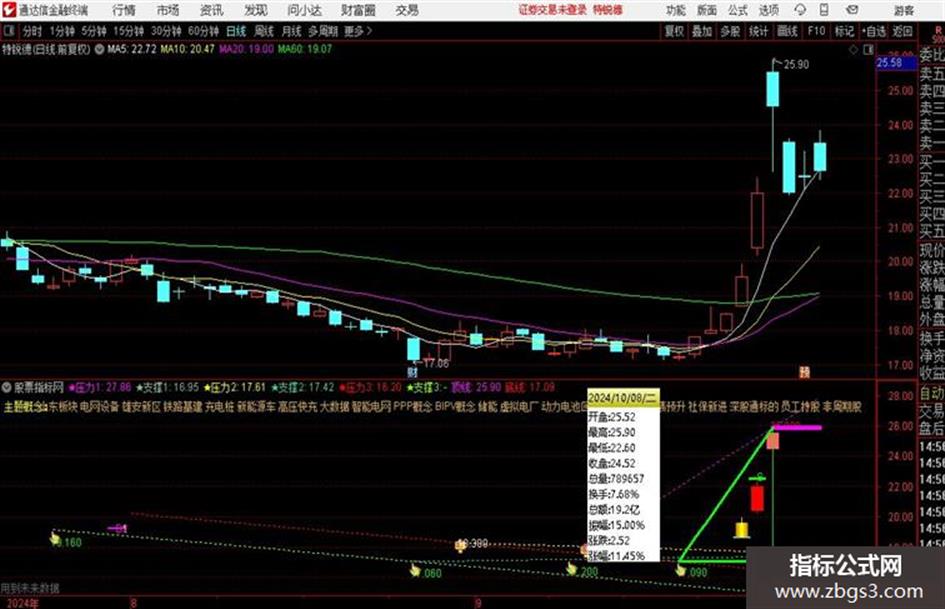Click the headset support icon
Image resolution: width=945 pixels, height=609 pixels.
(x=800, y=10)
